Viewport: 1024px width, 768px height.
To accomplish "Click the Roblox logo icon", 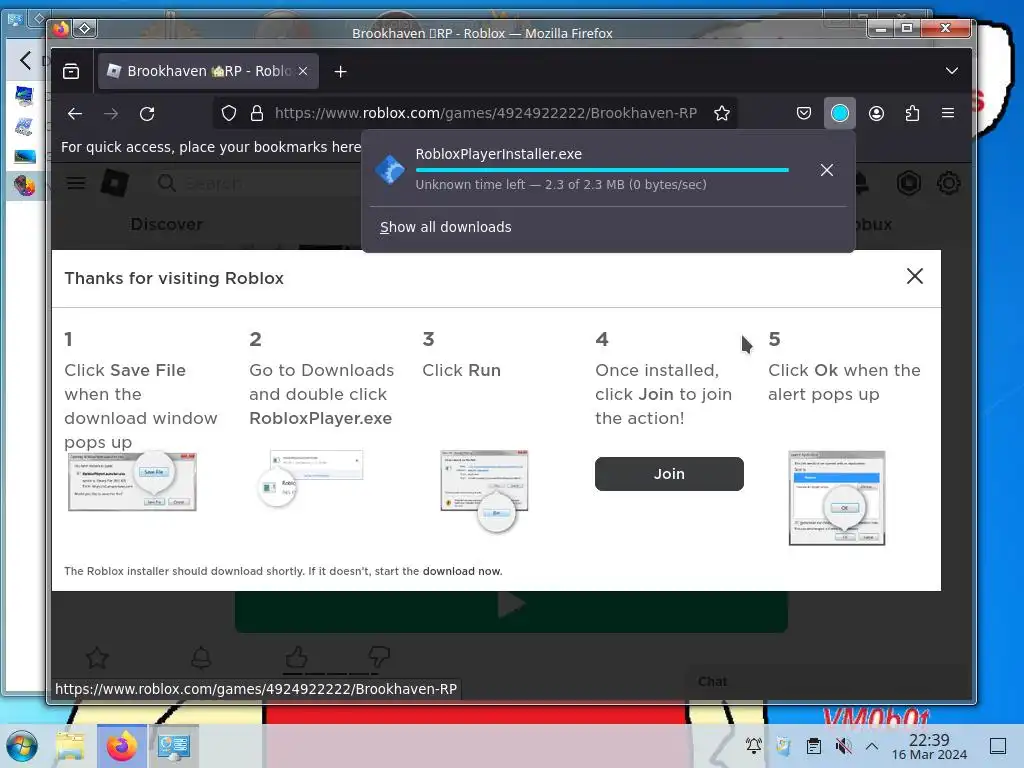I will coord(114,184).
